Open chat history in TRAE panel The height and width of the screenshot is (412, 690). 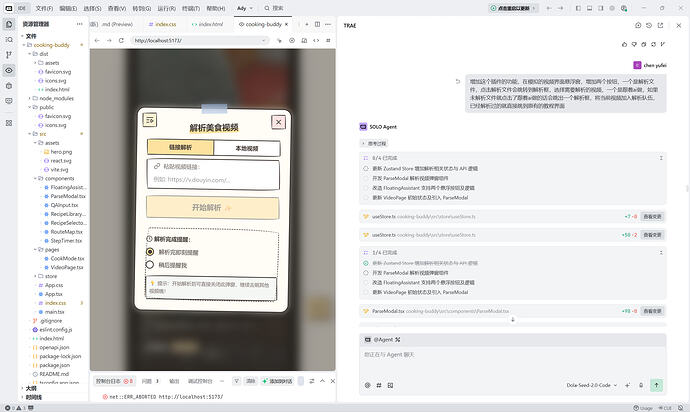click(x=649, y=26)
